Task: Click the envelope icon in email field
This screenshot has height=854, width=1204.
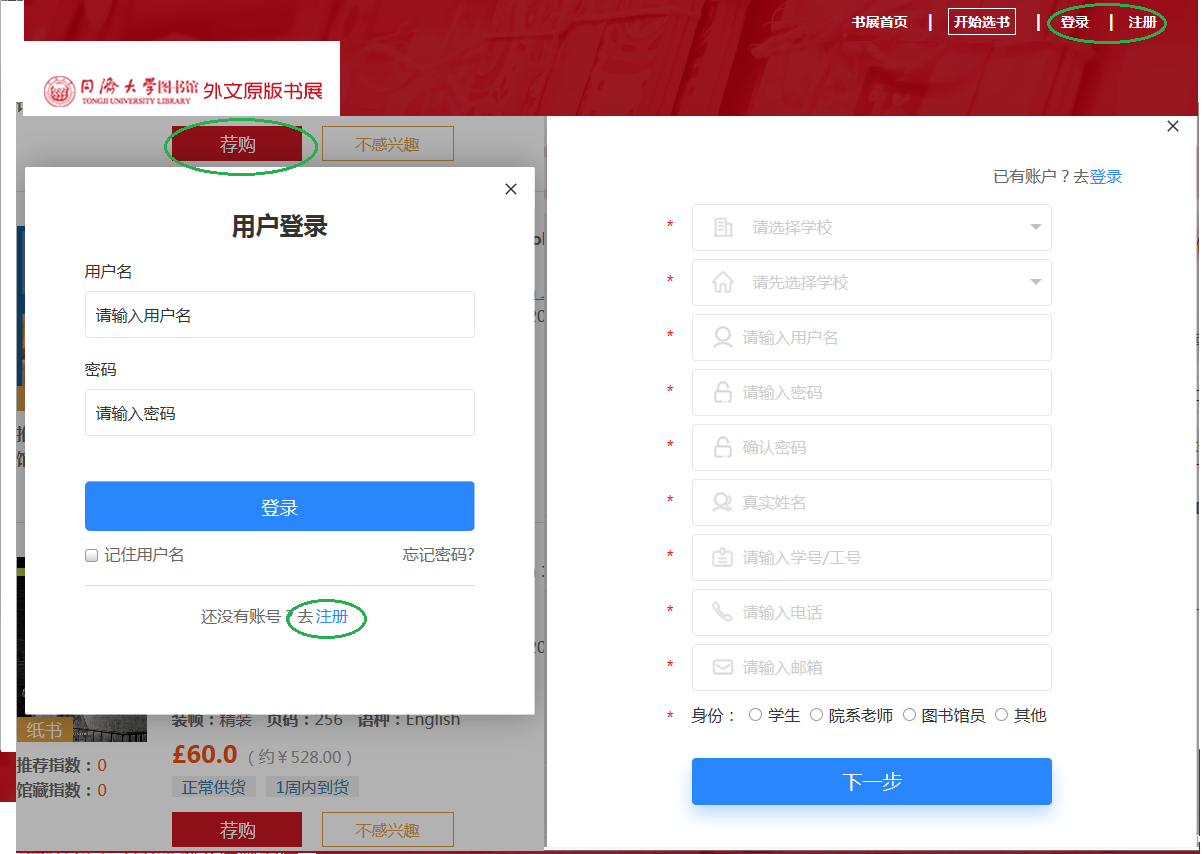Action: (722, 667)
